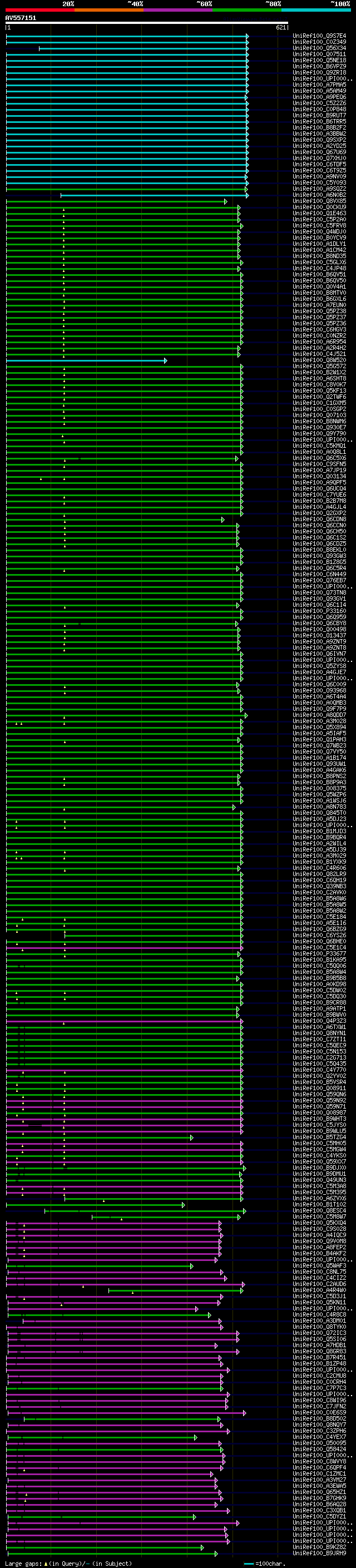
Task: Open hit UniRef100_A4IQC9
Action: [319, 1235]
